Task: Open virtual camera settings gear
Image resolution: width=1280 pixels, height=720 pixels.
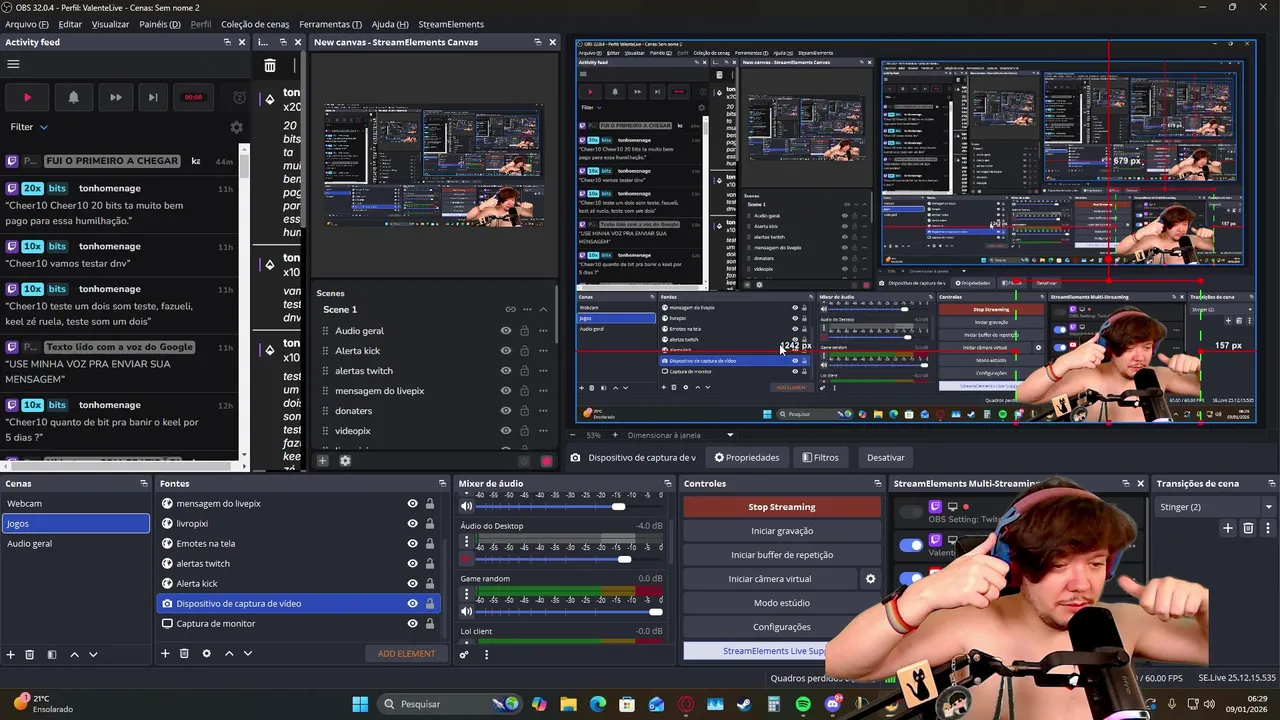Action: pyautogui.click(x=870, y=579)
